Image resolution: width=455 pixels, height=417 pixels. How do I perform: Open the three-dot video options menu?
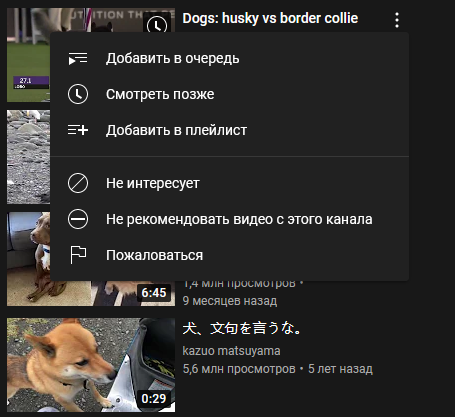[x=397, y=20]
